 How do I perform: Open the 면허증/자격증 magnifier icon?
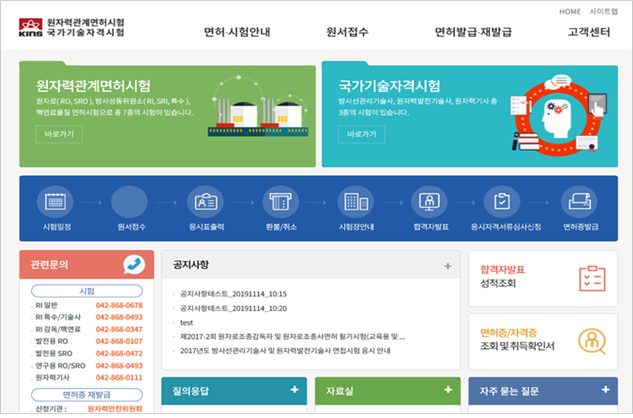tap(591, 342)
